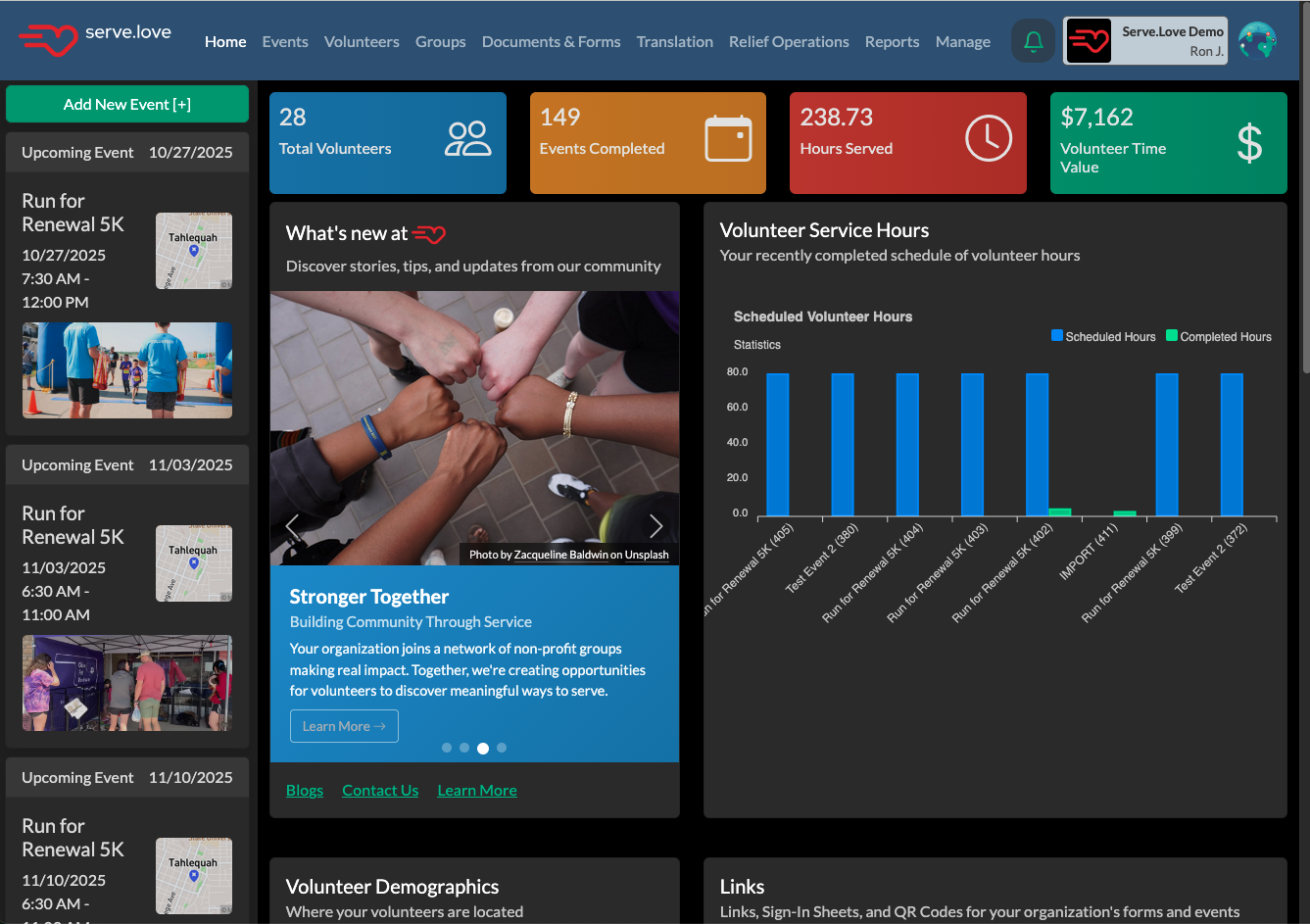
Task: Click the Total Volunteers people icon
Action: [468, 139]
